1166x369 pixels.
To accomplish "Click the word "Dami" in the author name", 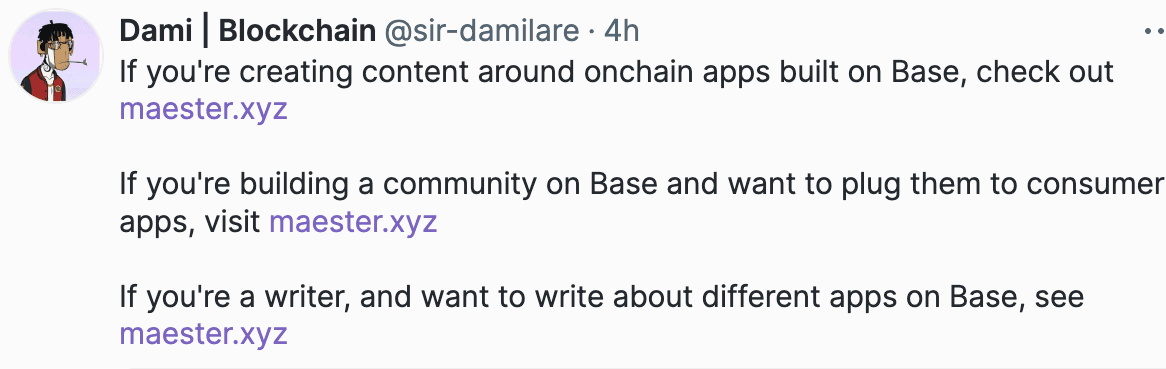I will click(152, 31).
